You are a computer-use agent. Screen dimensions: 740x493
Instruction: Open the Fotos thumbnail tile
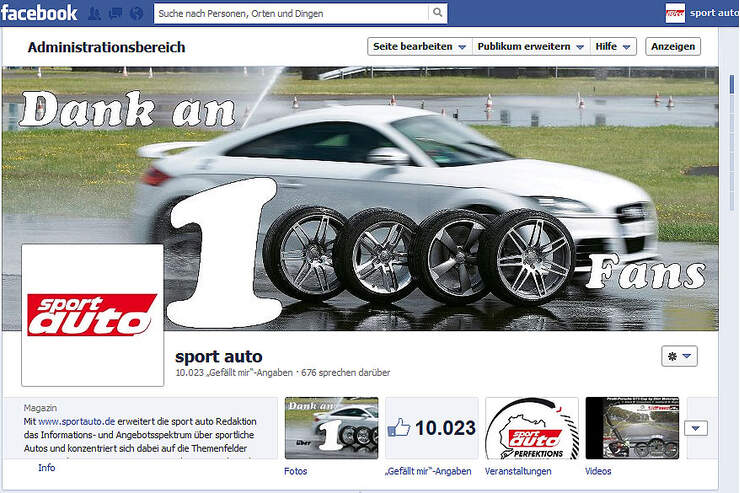point(331,428)
